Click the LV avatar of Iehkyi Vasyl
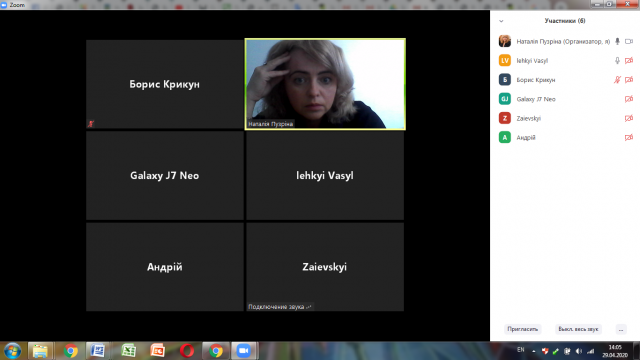The width and height of the screenshot is (640, 360). 504,60
